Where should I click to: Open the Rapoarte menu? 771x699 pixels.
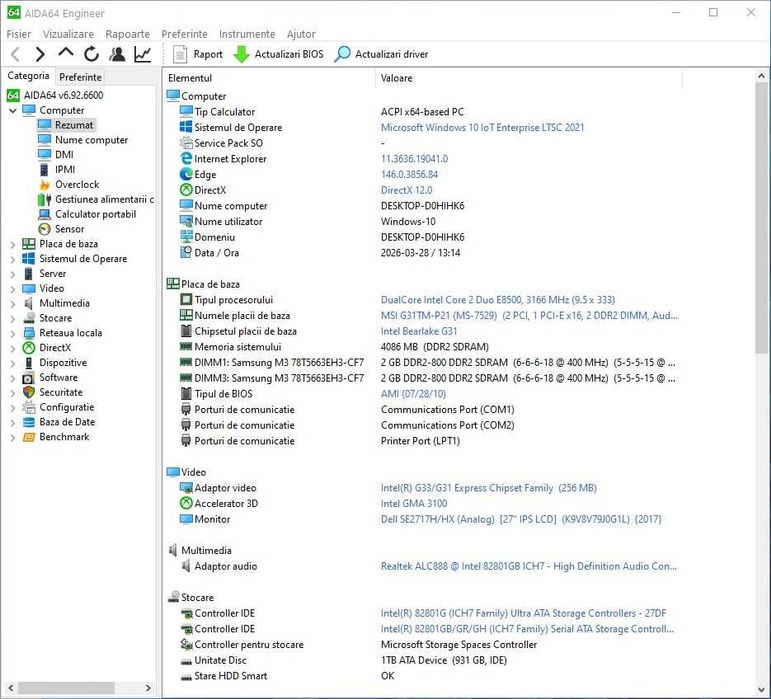(x=127, y=34)
